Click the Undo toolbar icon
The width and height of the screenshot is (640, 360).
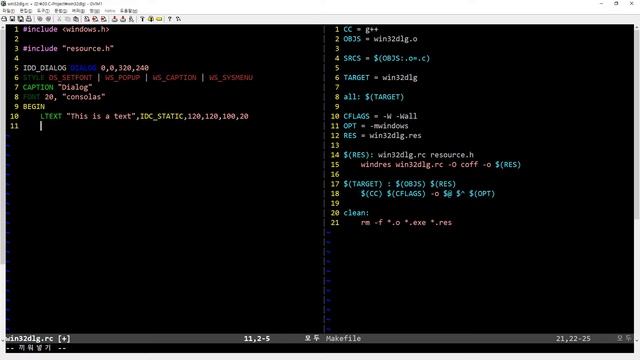[40, 19]
